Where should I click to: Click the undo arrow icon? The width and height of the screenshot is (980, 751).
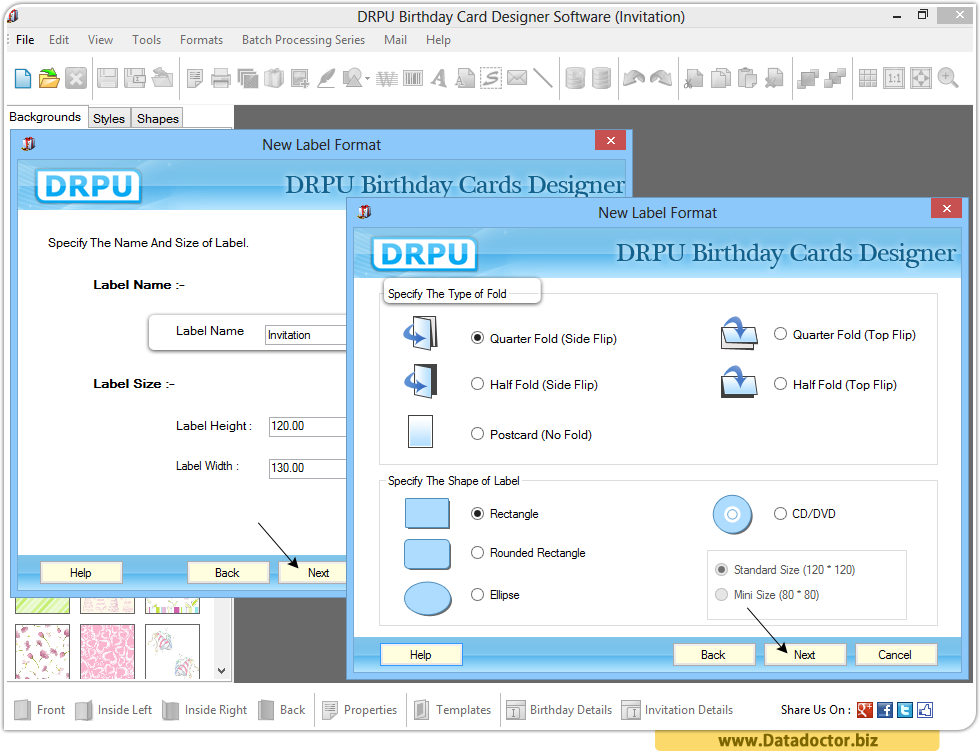[634, 79]
